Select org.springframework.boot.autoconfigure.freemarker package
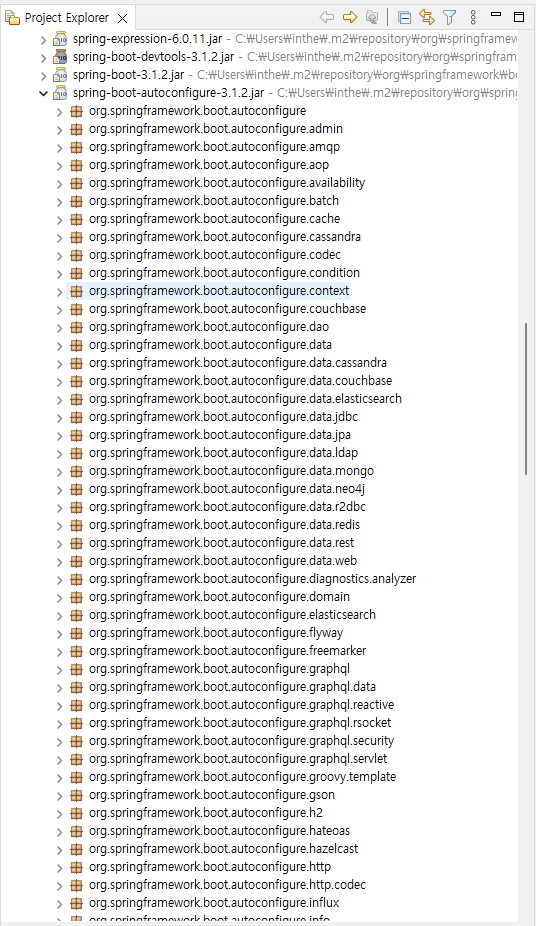 pos(227,651)
